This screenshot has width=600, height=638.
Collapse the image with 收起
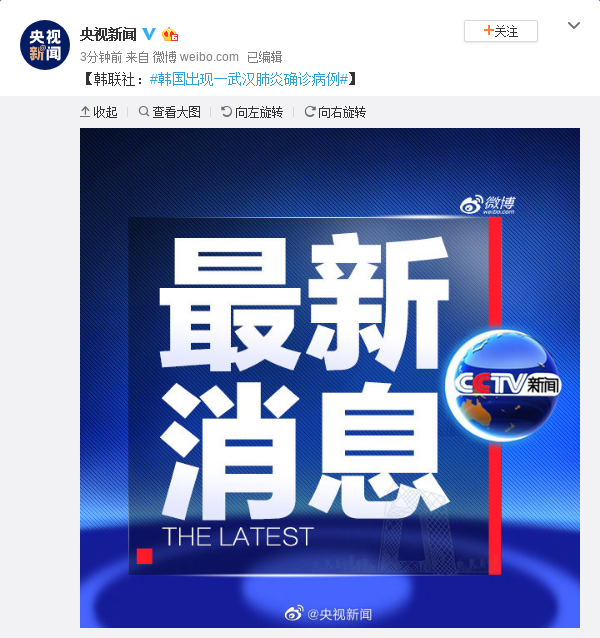coord(99,112)
